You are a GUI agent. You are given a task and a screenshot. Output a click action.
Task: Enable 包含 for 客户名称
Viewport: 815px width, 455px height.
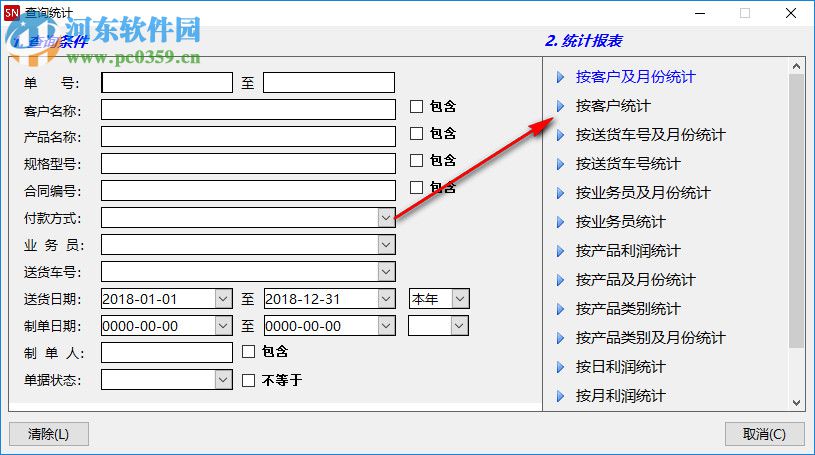[x=416, y=107]
